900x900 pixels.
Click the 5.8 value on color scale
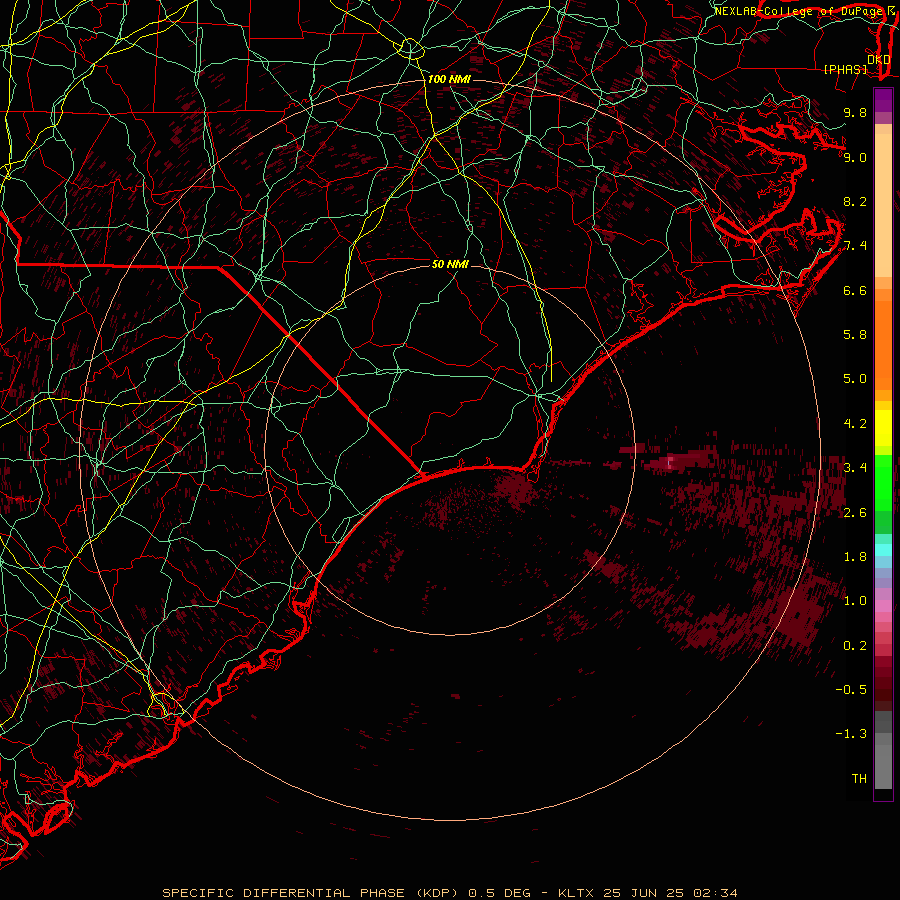855,335
